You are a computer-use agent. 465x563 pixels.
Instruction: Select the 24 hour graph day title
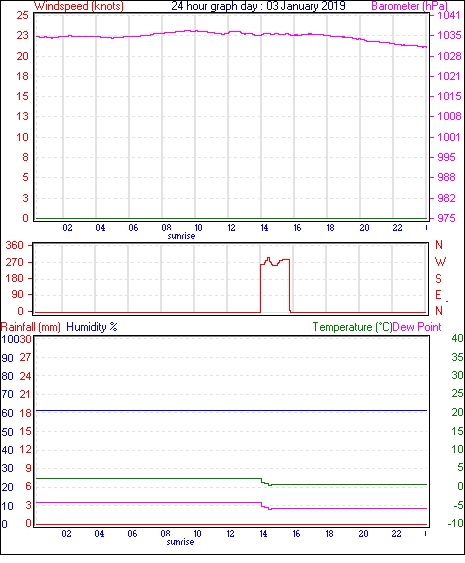coord(258,6)
